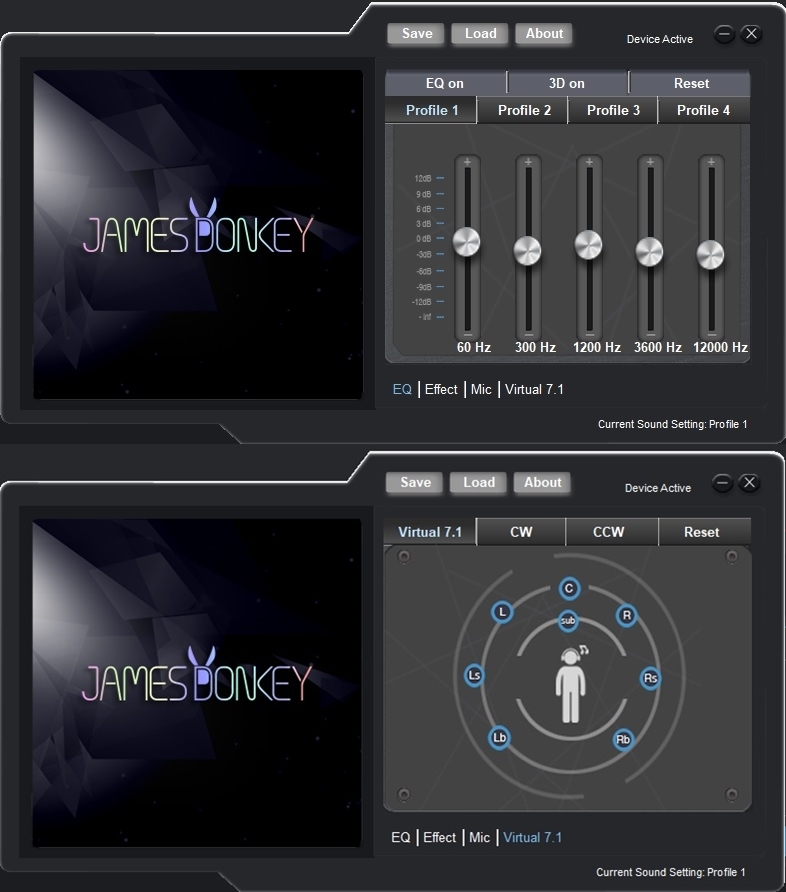Click Save in the upper window
The height and width of the screenshot is (892, 786).
[x=416, y=34]
